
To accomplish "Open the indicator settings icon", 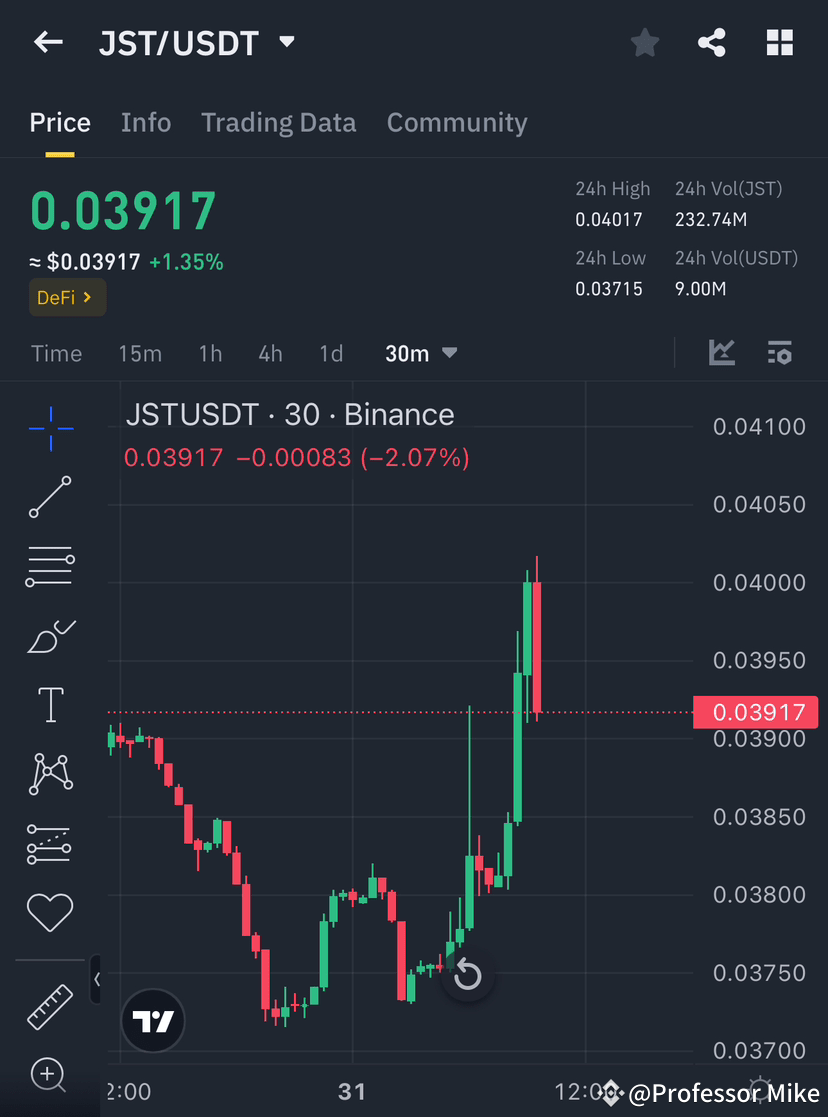I will tap(780, 353).
